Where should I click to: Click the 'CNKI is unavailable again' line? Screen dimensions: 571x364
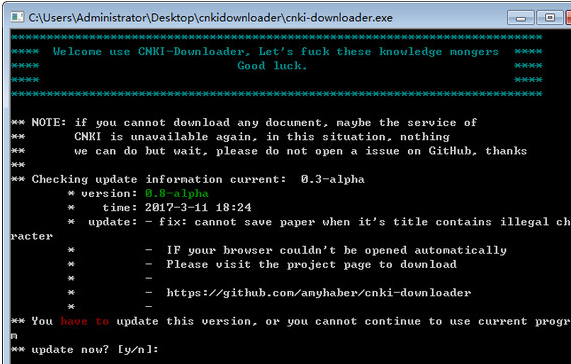pyautogui.click(x=262, y=137)
